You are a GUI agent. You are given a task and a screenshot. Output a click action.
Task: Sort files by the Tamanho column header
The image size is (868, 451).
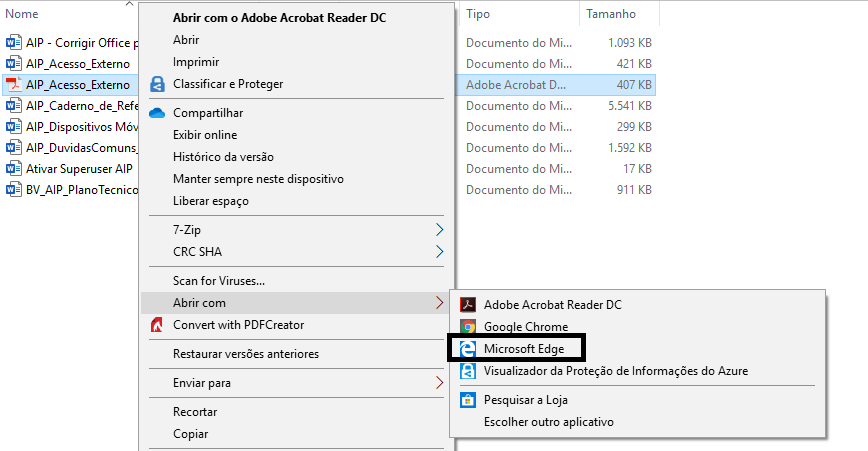click(x=611, y=14)
